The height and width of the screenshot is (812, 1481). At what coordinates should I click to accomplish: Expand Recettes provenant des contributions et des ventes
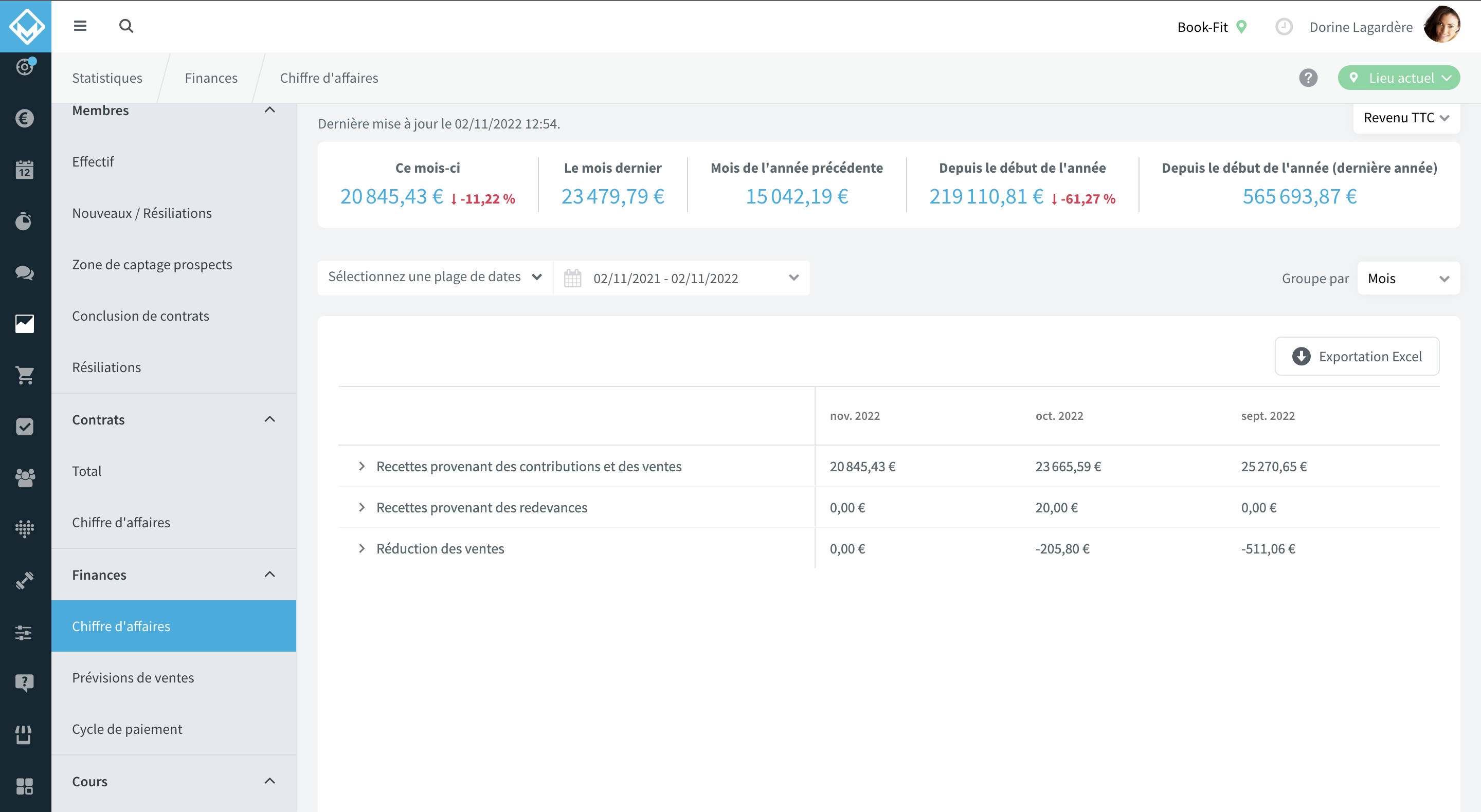click(362, 466)
